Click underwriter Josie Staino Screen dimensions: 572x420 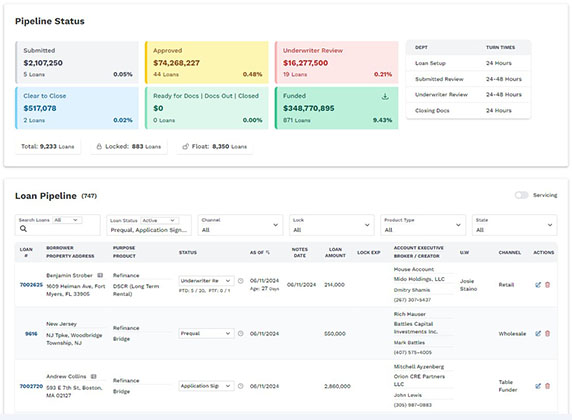coord(468,285)
